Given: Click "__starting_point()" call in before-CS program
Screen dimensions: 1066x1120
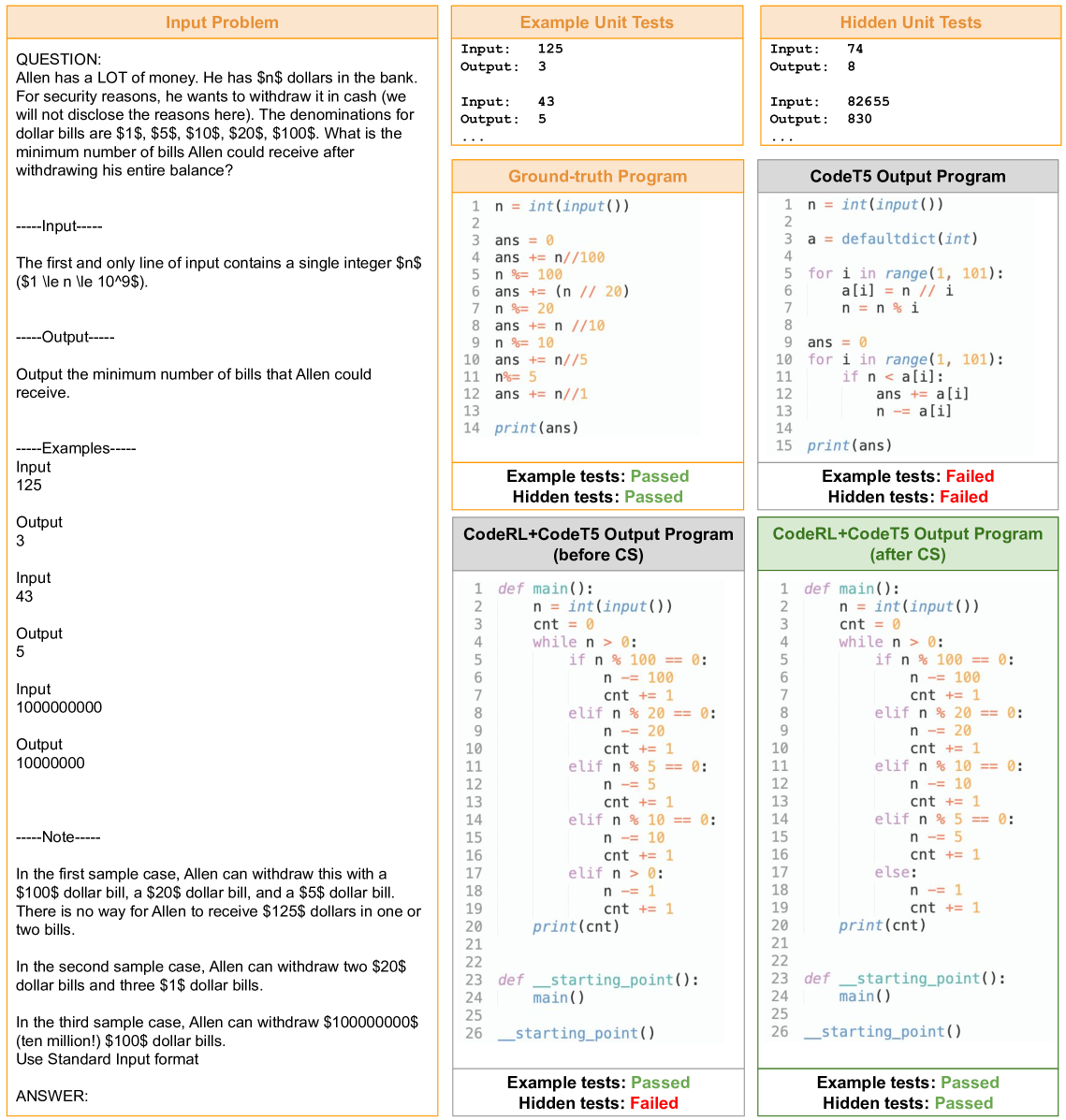Looking at the screenshot, I should click(x=576, y=1034).
